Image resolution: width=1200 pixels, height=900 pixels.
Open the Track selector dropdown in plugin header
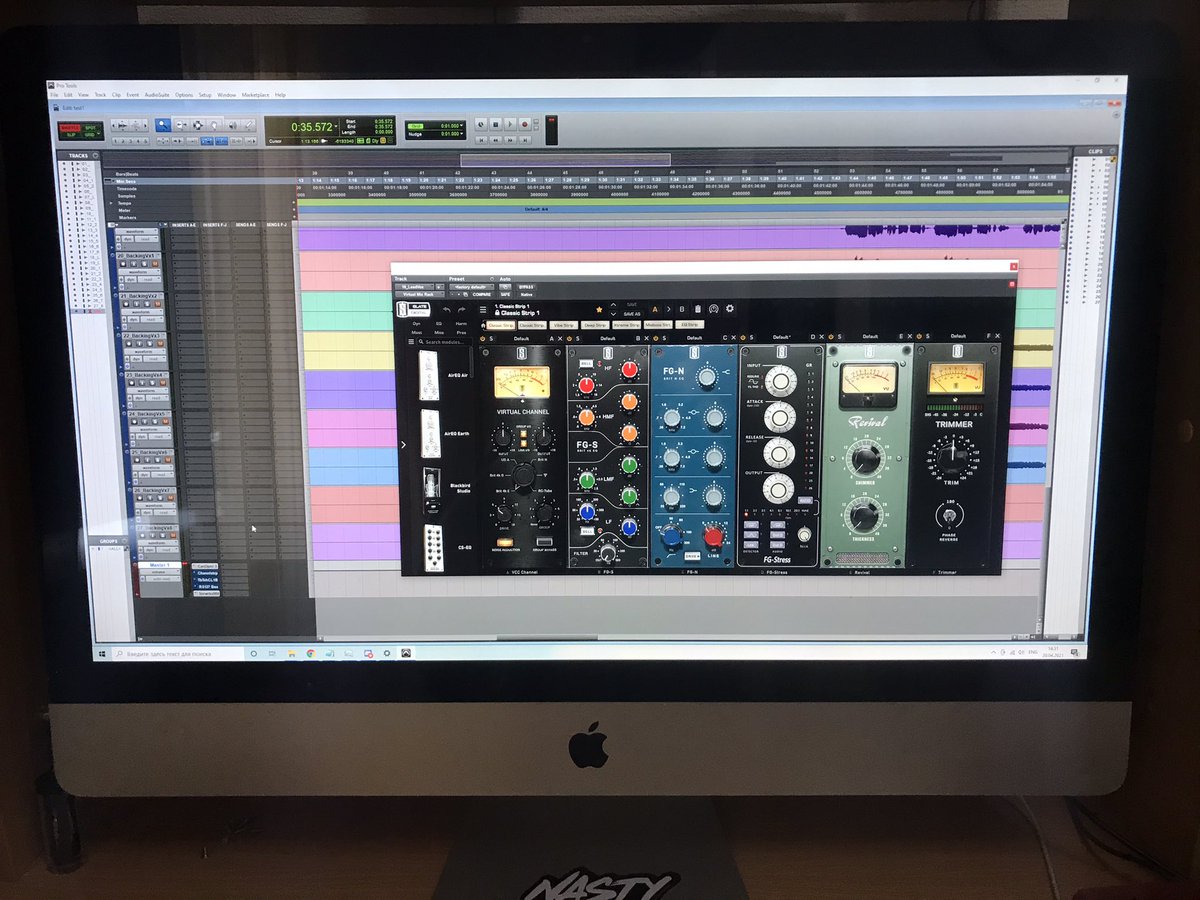point(415,287)
